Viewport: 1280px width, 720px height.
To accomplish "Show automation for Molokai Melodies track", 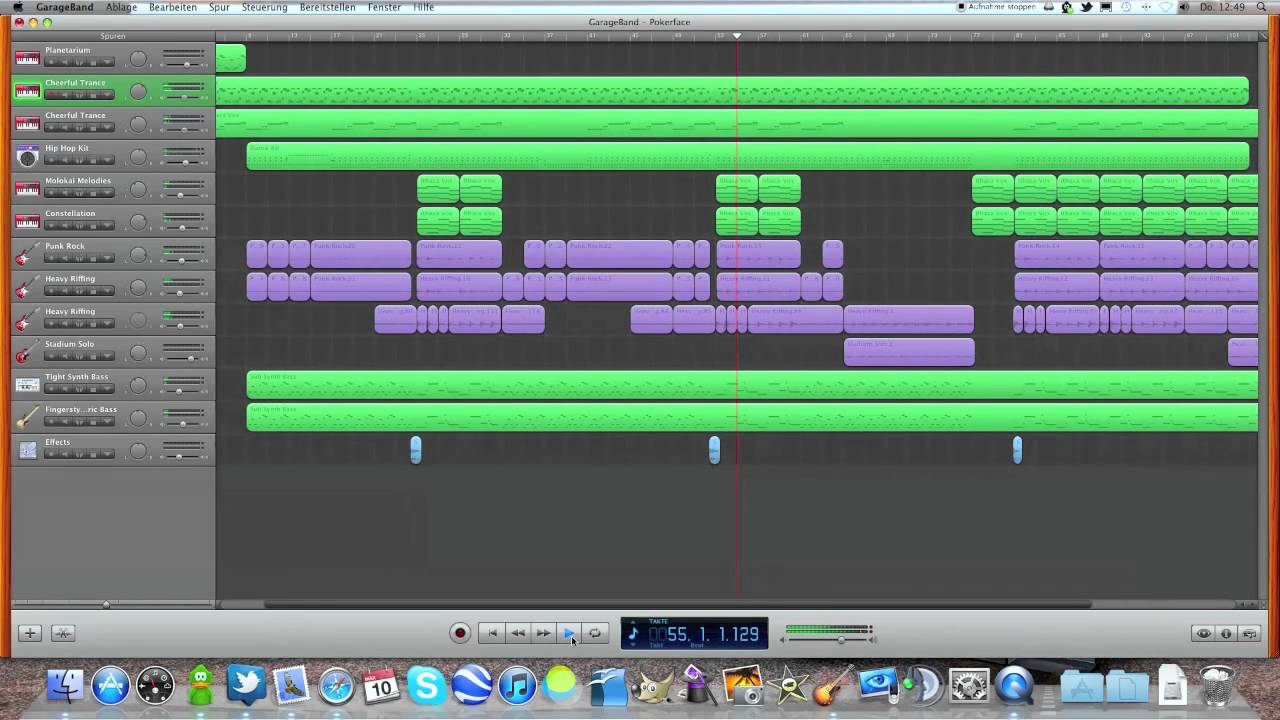I will [107, 193].
